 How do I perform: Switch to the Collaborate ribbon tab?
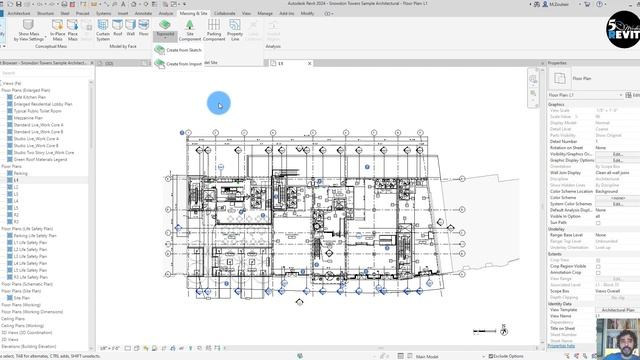(x=224, y=13)
